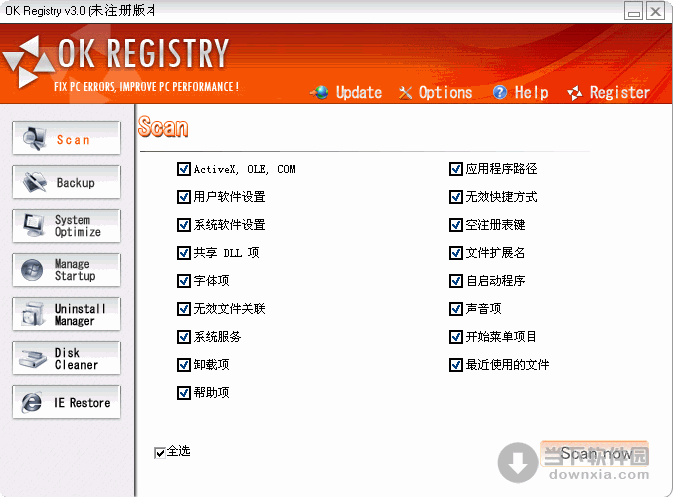This screenshot has height=497, width=673.
Task: Uncheck the 卸载项 checkbox
Action: (x=184, y=365)
